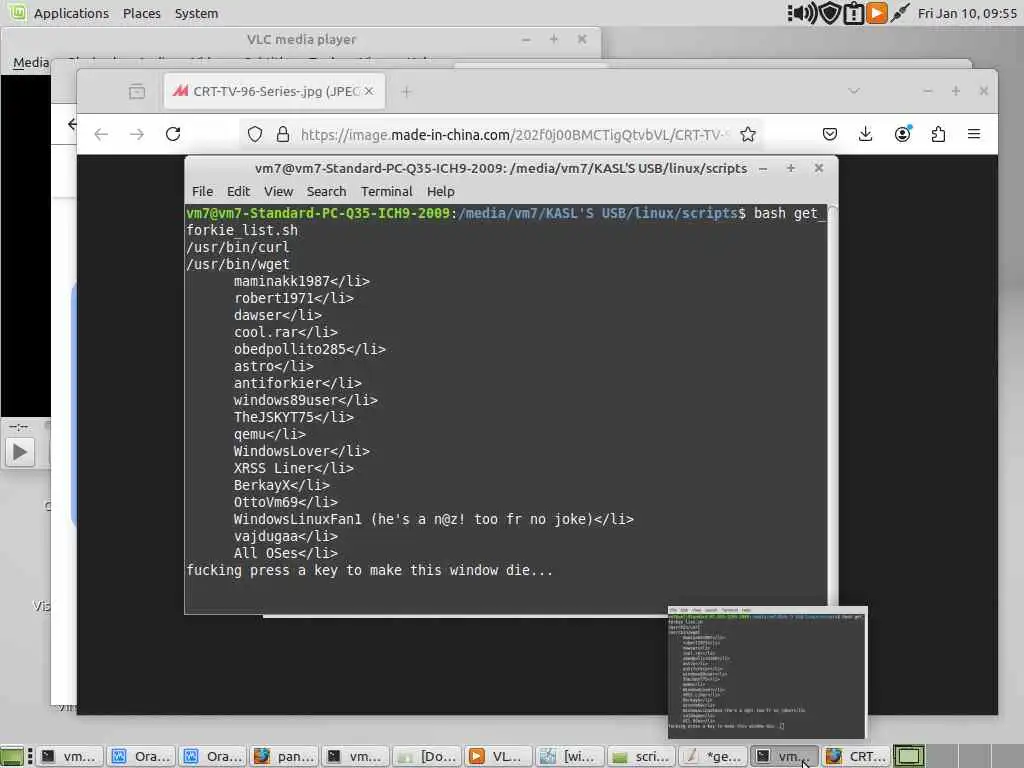This screenshot has width=1024, height=768.
Task: Open the Applications menu in top panel
Action: point(71,13)
